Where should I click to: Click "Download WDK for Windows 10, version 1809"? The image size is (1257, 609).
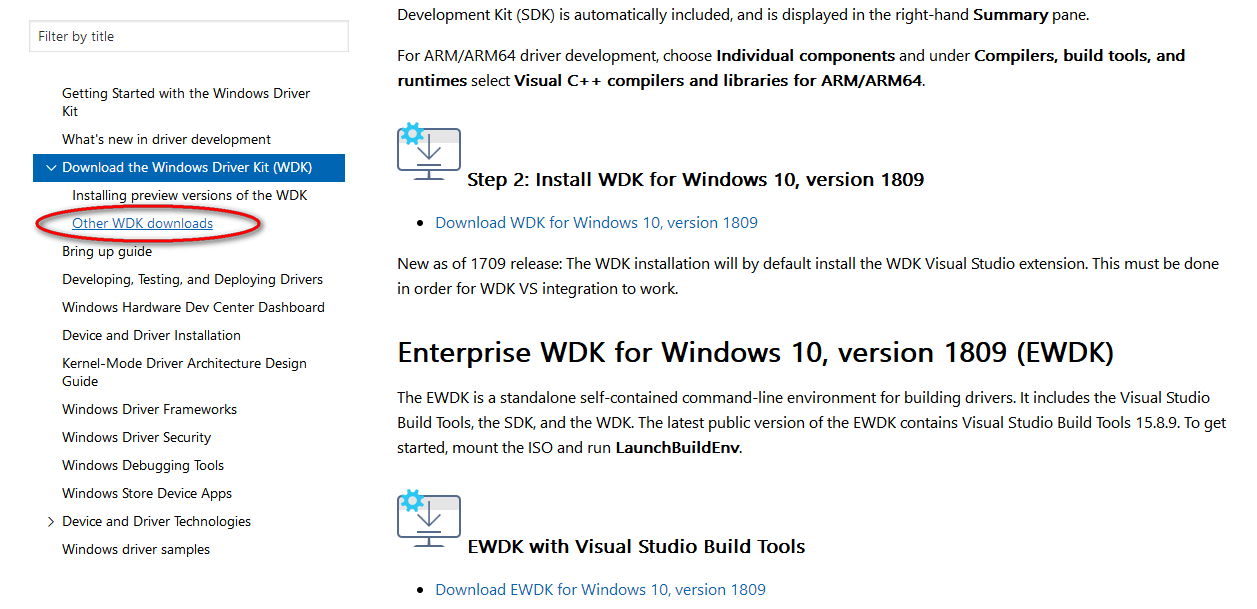596,222
